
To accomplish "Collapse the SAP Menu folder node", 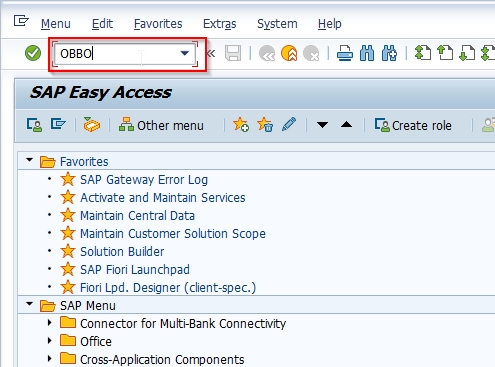I will (30, 304).
